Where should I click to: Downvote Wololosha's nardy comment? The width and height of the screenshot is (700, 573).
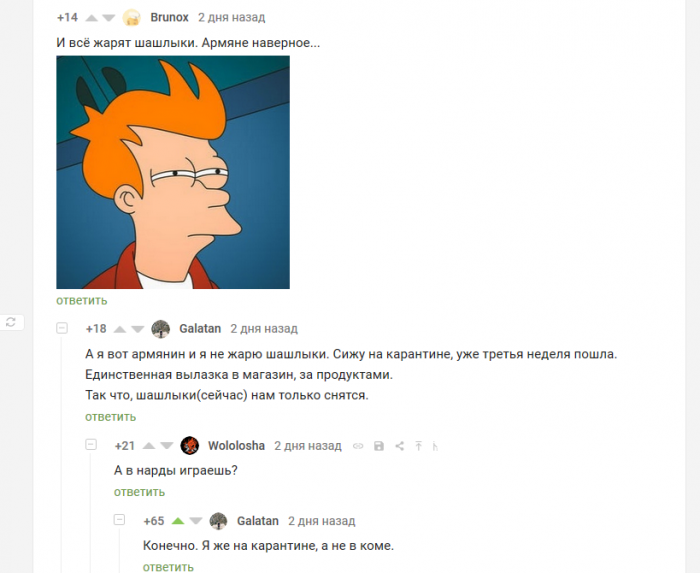click(x=167, y=446)
